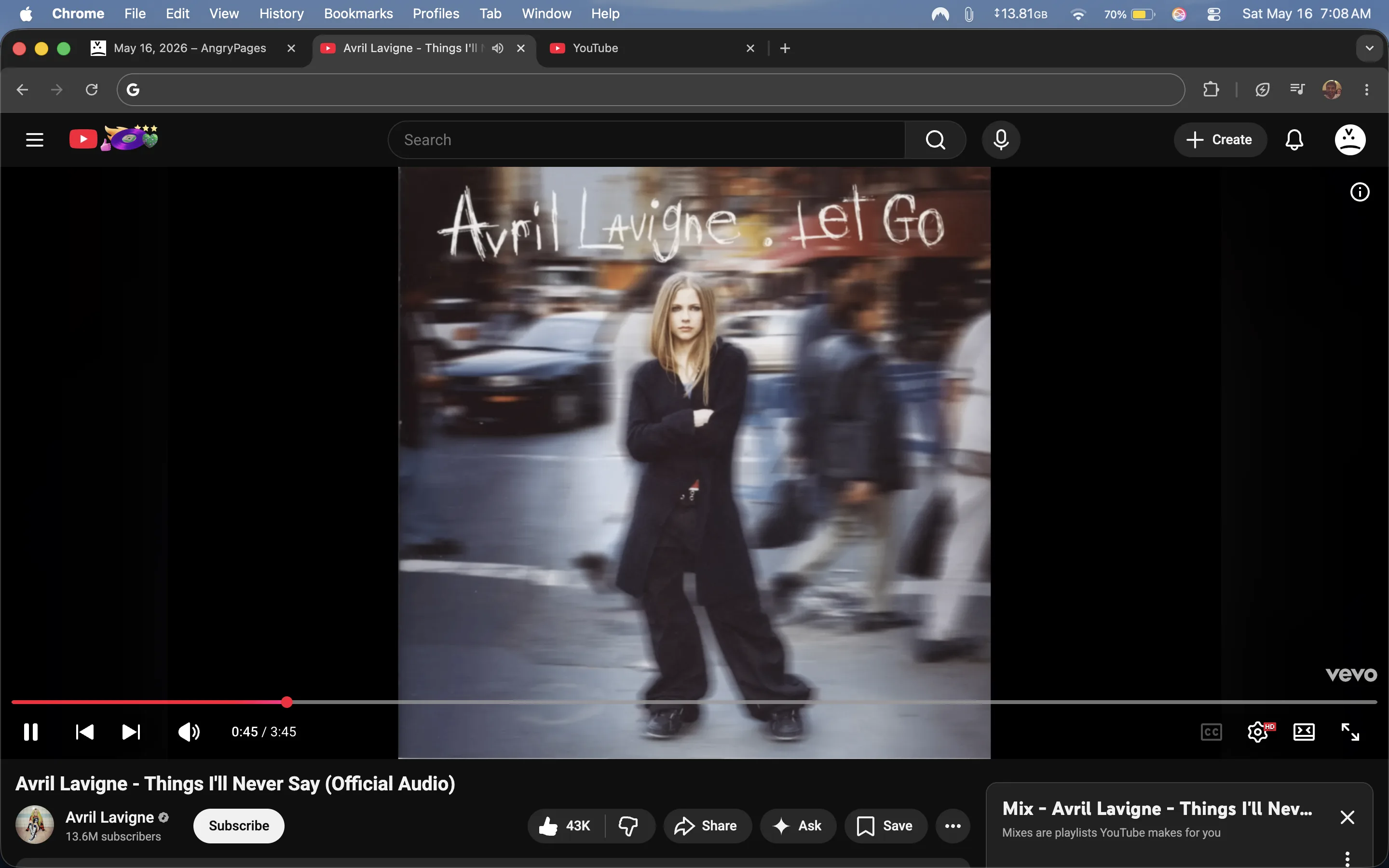The height and width of the screenshot is (868, 1389).
Task: Switch to the YouTube tab
Action: coord(595,48)
